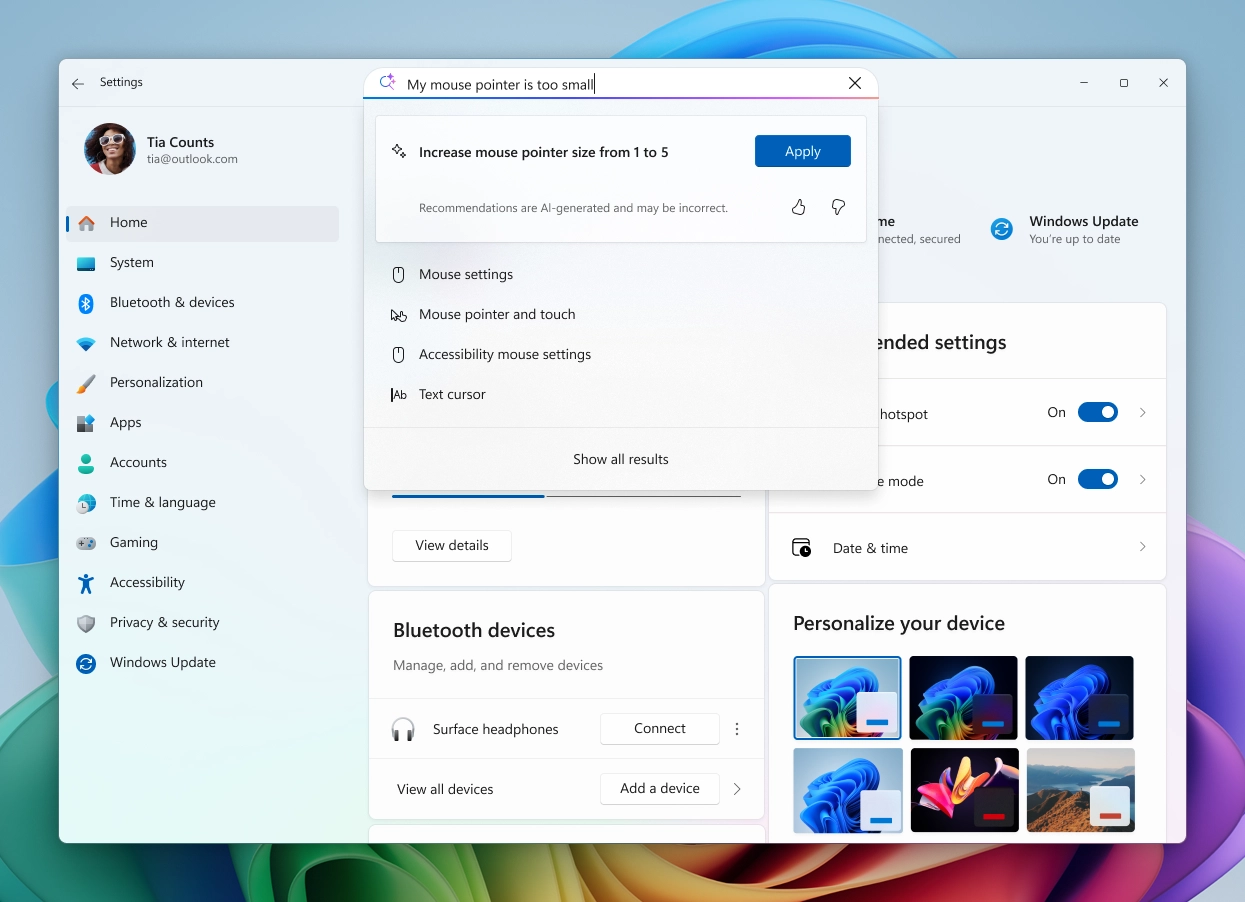Click the Accessibility mouse settings icon

398,354
